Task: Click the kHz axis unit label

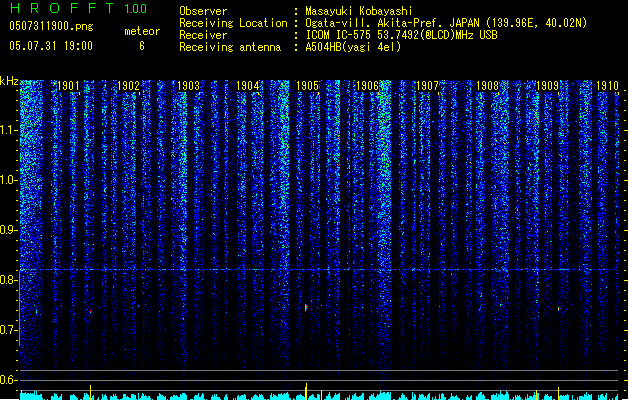Action: [9, 81]
